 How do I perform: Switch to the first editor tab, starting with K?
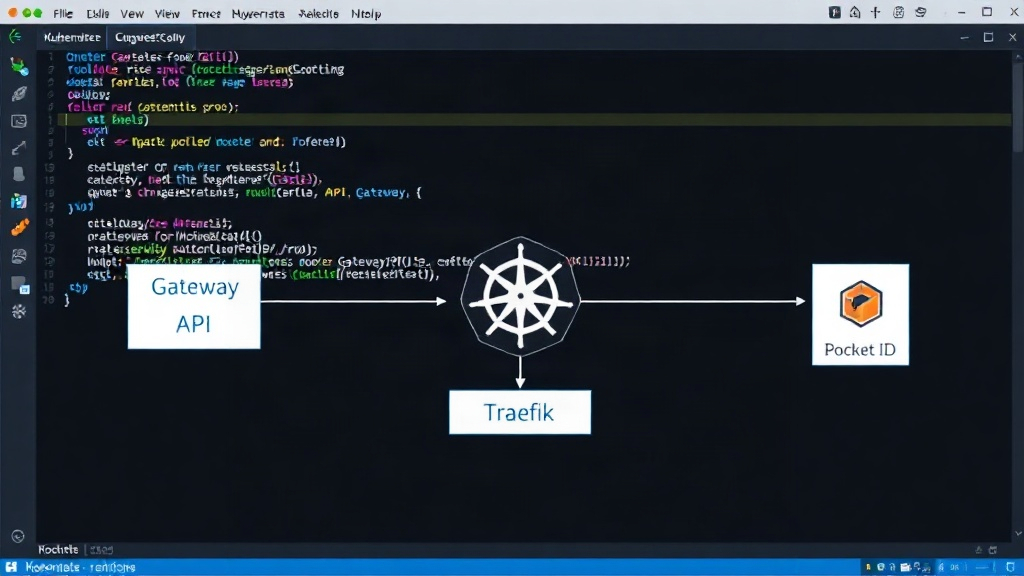pyautogui.click(x=72, y=37)
